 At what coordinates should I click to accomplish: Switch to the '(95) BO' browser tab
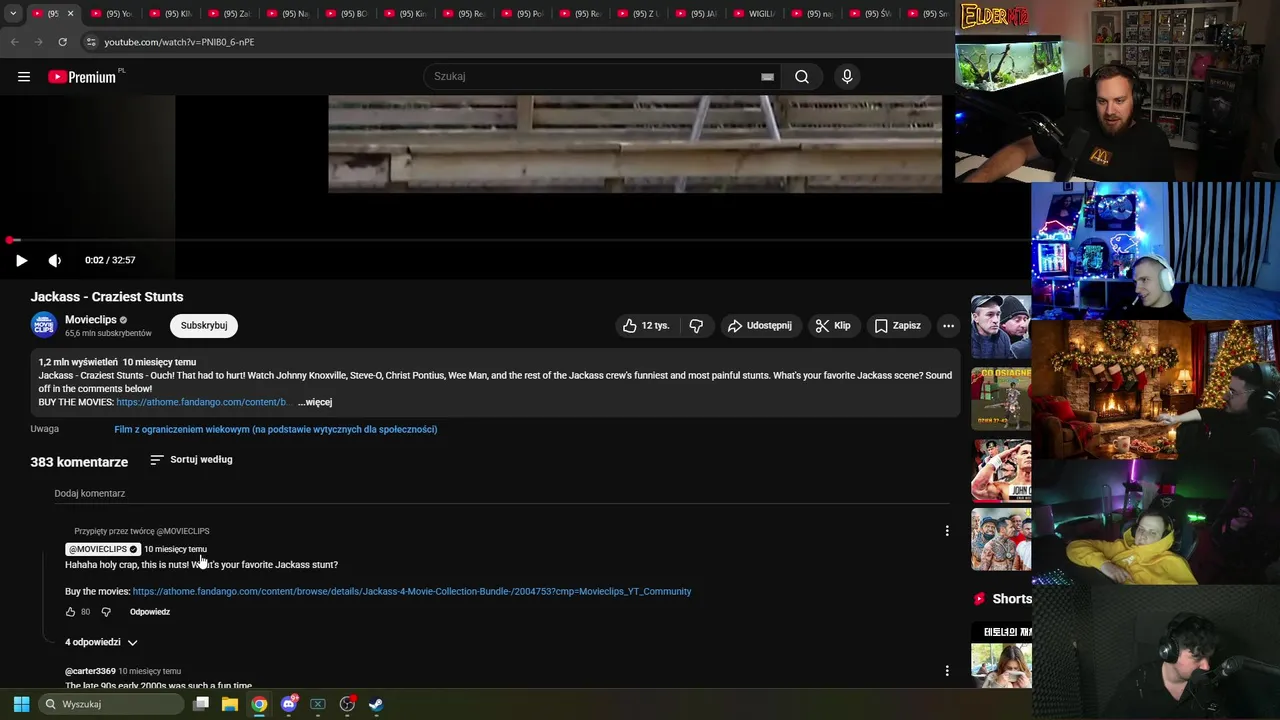point(346,14)
